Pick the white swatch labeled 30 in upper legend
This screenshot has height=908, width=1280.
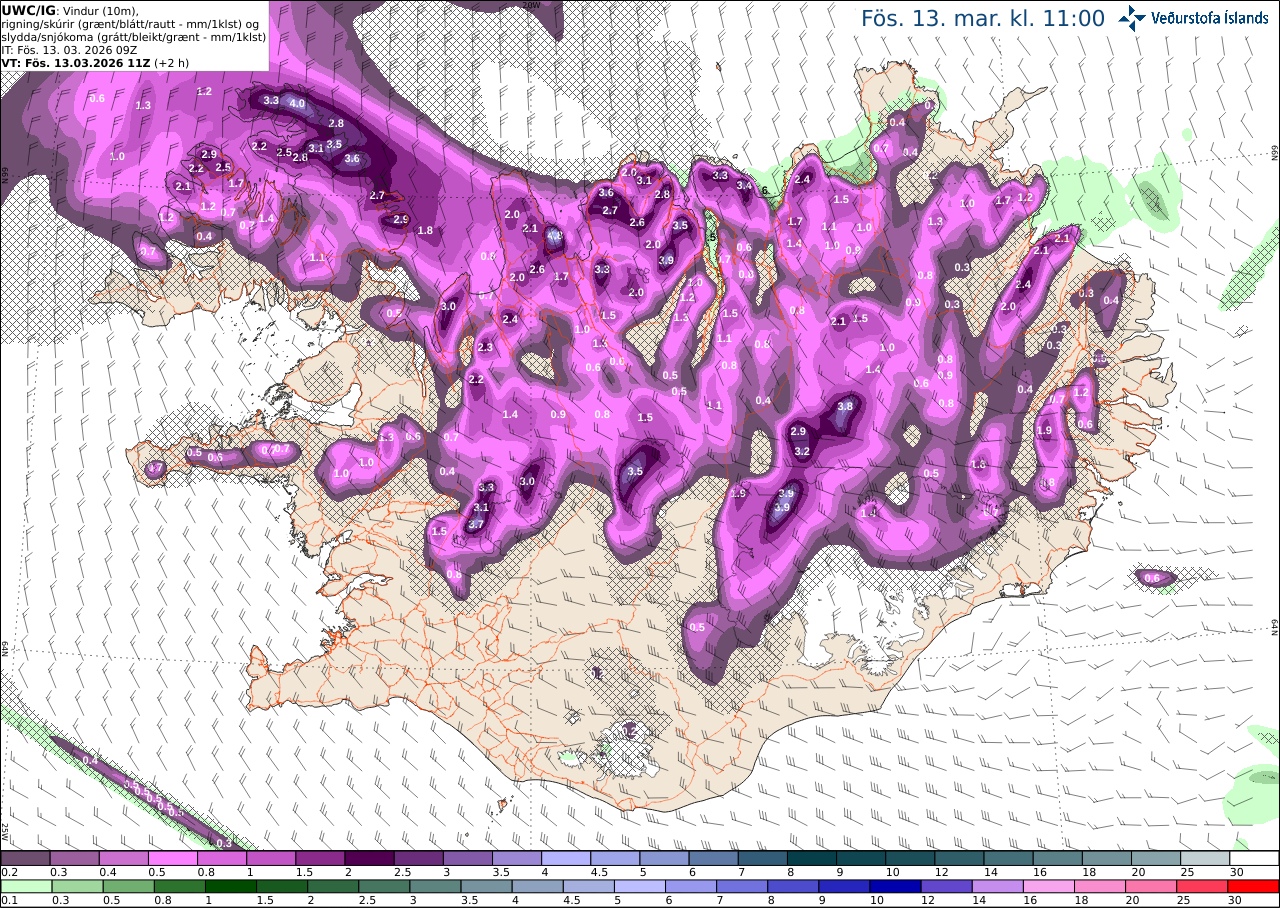(1254, 858)
